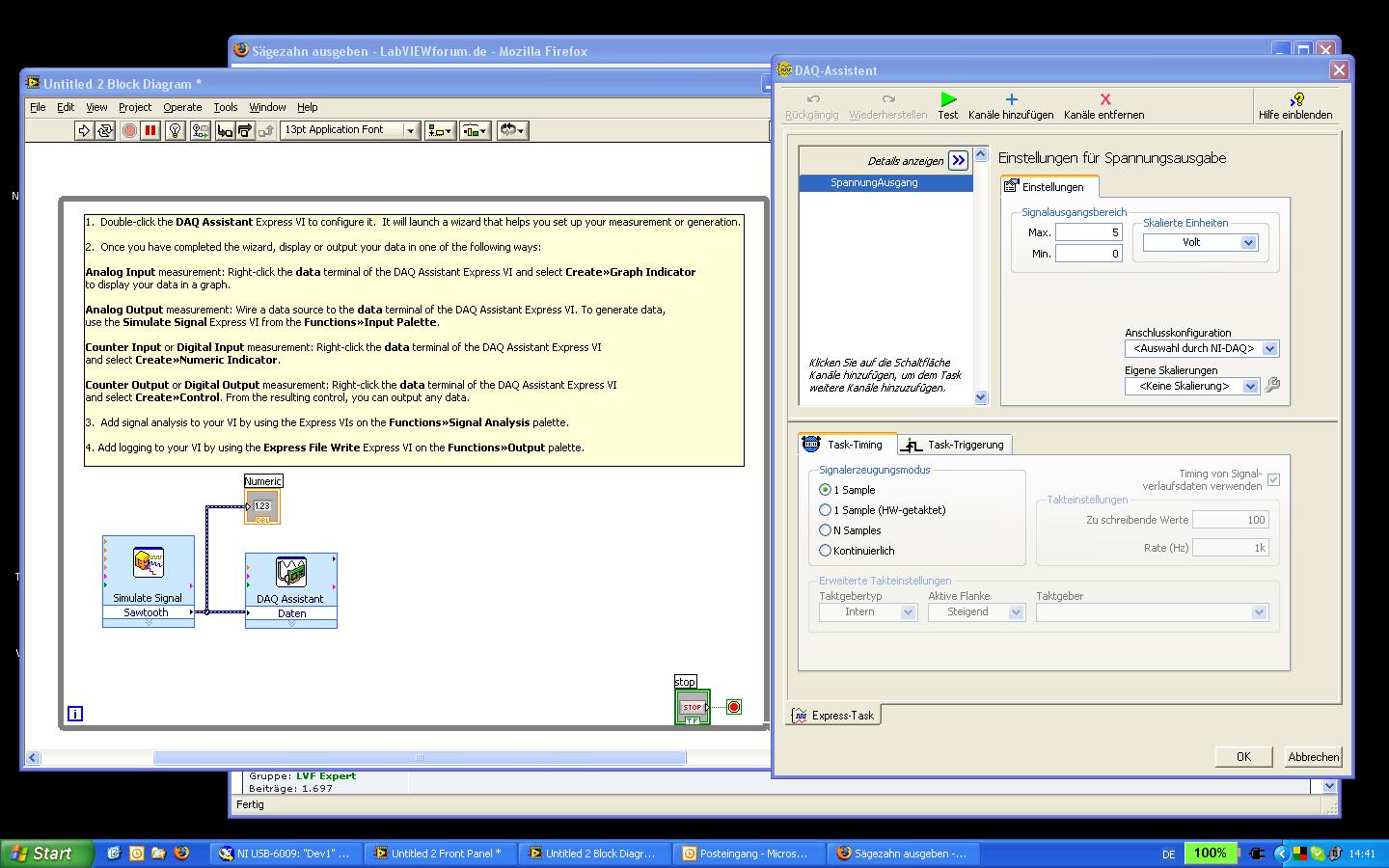Image resolution: width=1389 pixels, height=868 pixels.
Task: Click Kanäle hinzufügen plus icon
Action: point(1011,99)
